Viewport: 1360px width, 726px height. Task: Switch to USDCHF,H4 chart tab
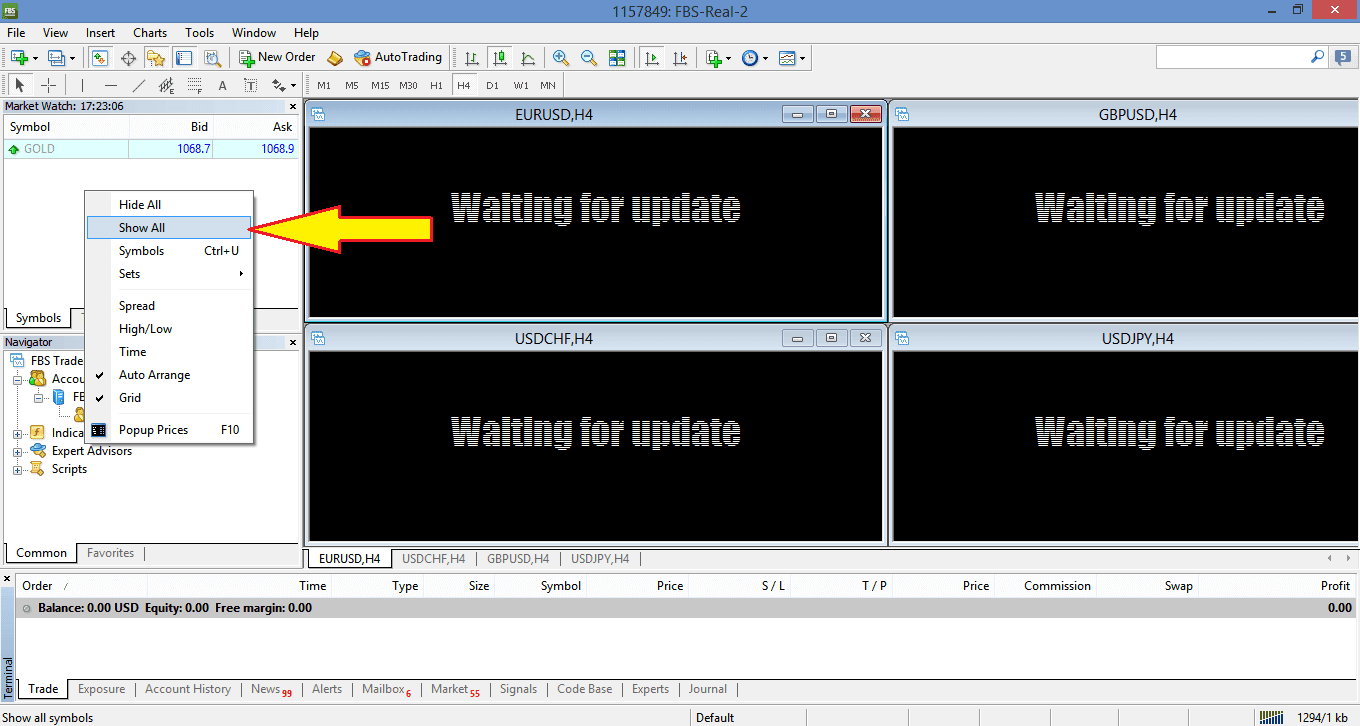pyautogui.click(x=433, y=559)
